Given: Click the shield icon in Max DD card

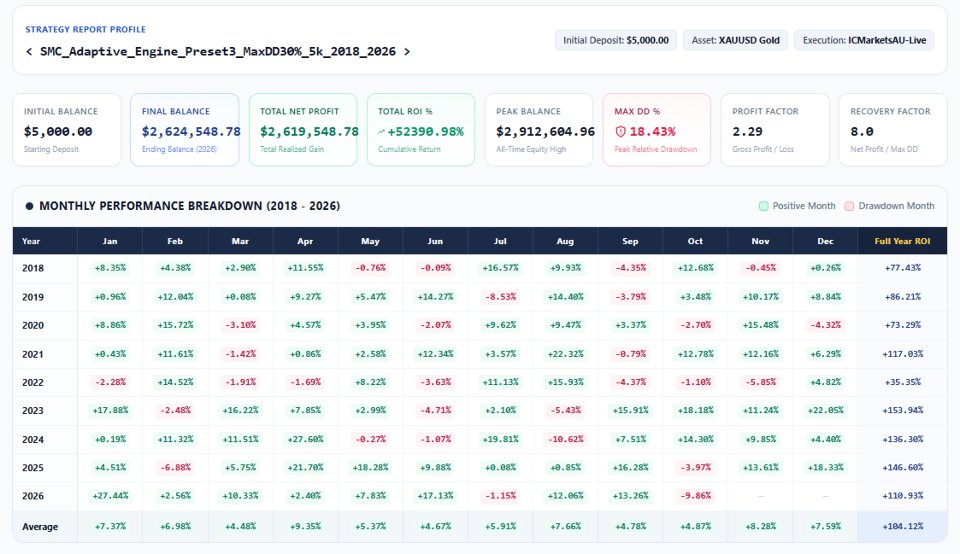Looking at the screenshot, I should pos(620,132).
